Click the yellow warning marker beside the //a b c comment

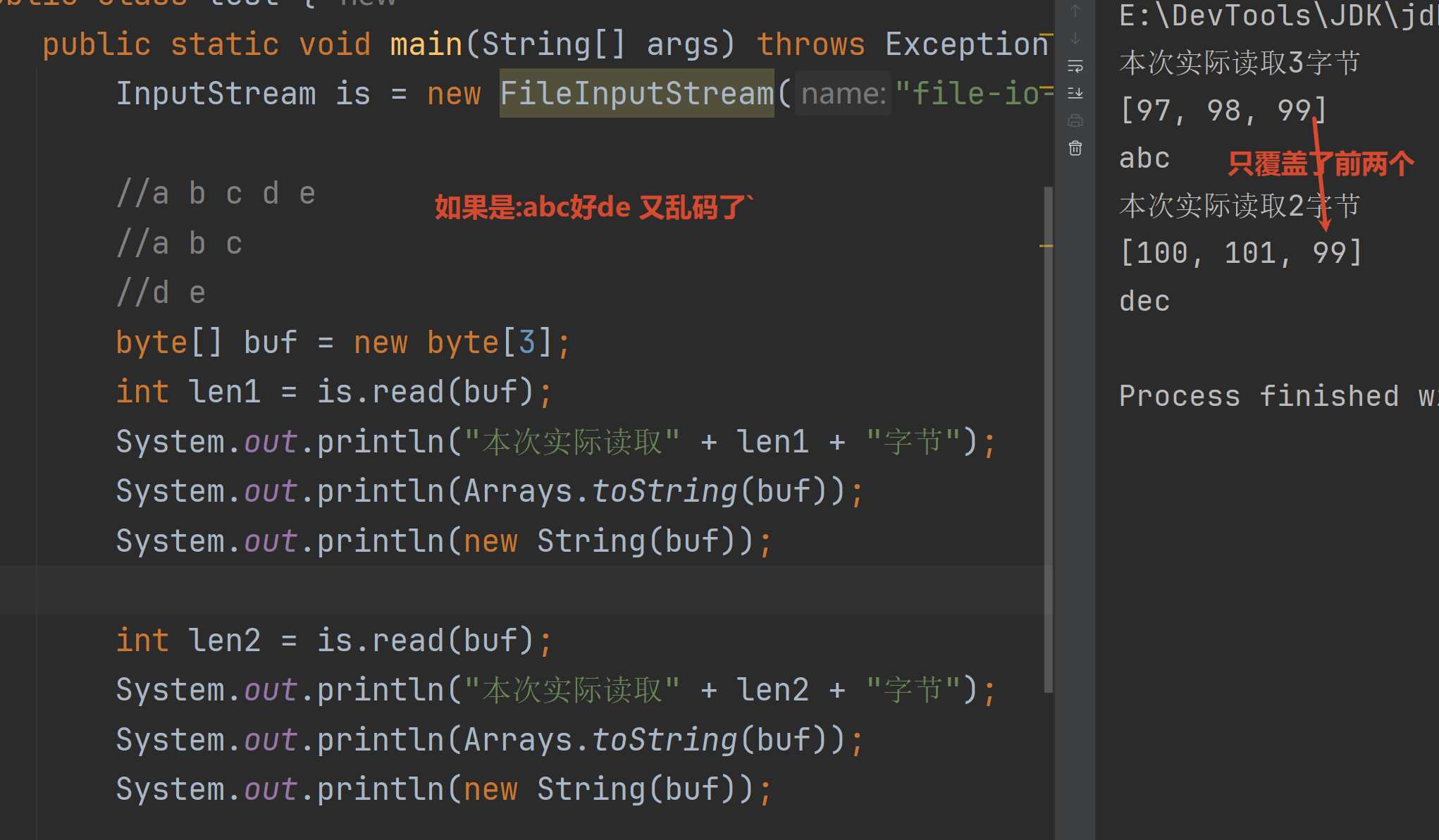(1046, 246)
